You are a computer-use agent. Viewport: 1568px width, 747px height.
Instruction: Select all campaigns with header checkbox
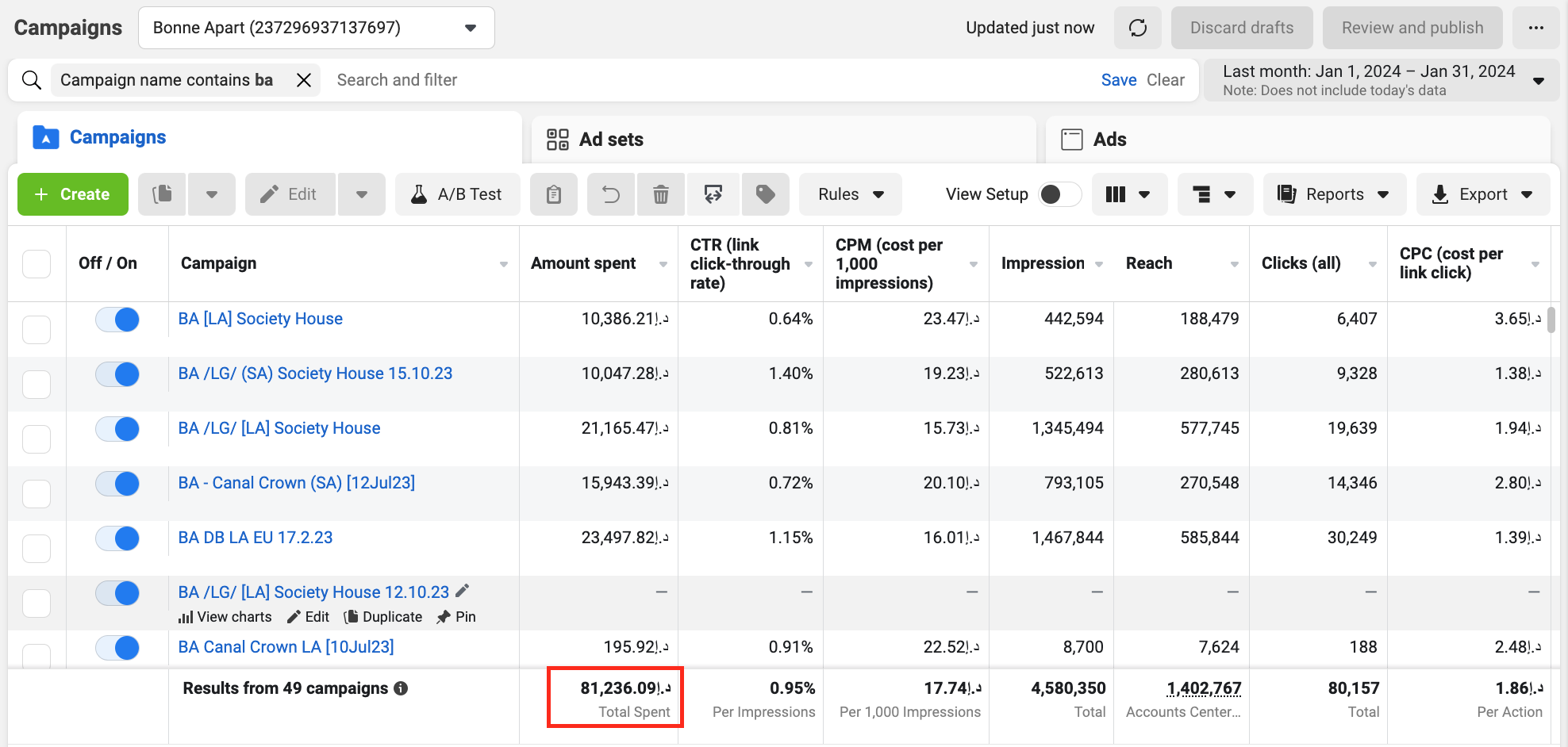pyautogui.click(x=37, y=263)
